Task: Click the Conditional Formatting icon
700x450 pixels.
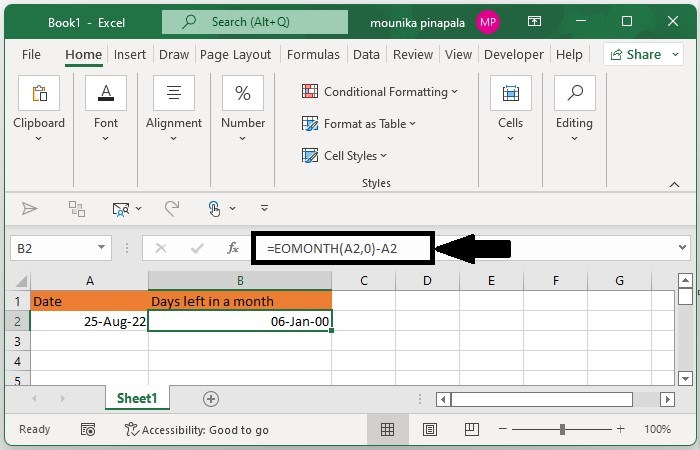Action: [x=310, y=91]
